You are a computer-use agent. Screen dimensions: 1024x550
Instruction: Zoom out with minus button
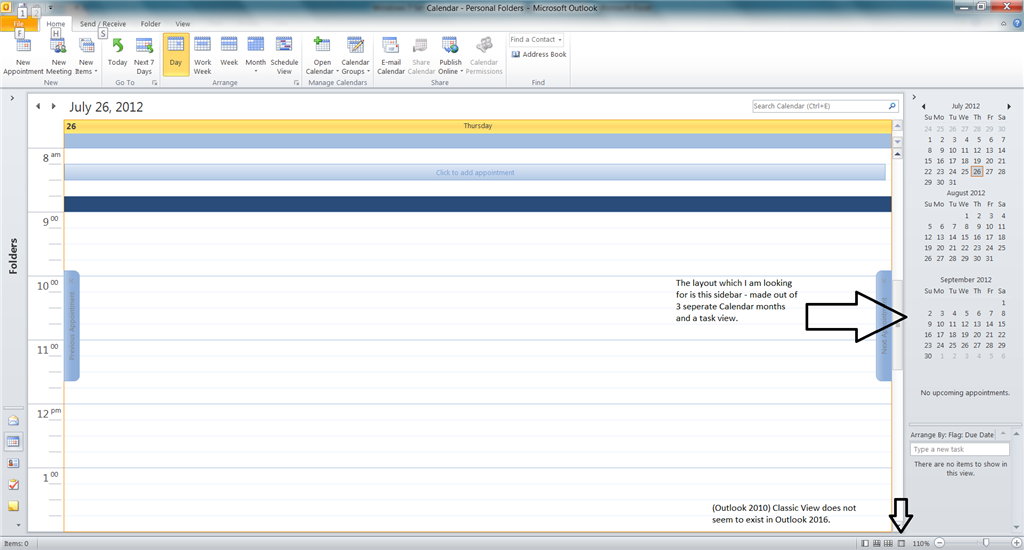(939, 543)
